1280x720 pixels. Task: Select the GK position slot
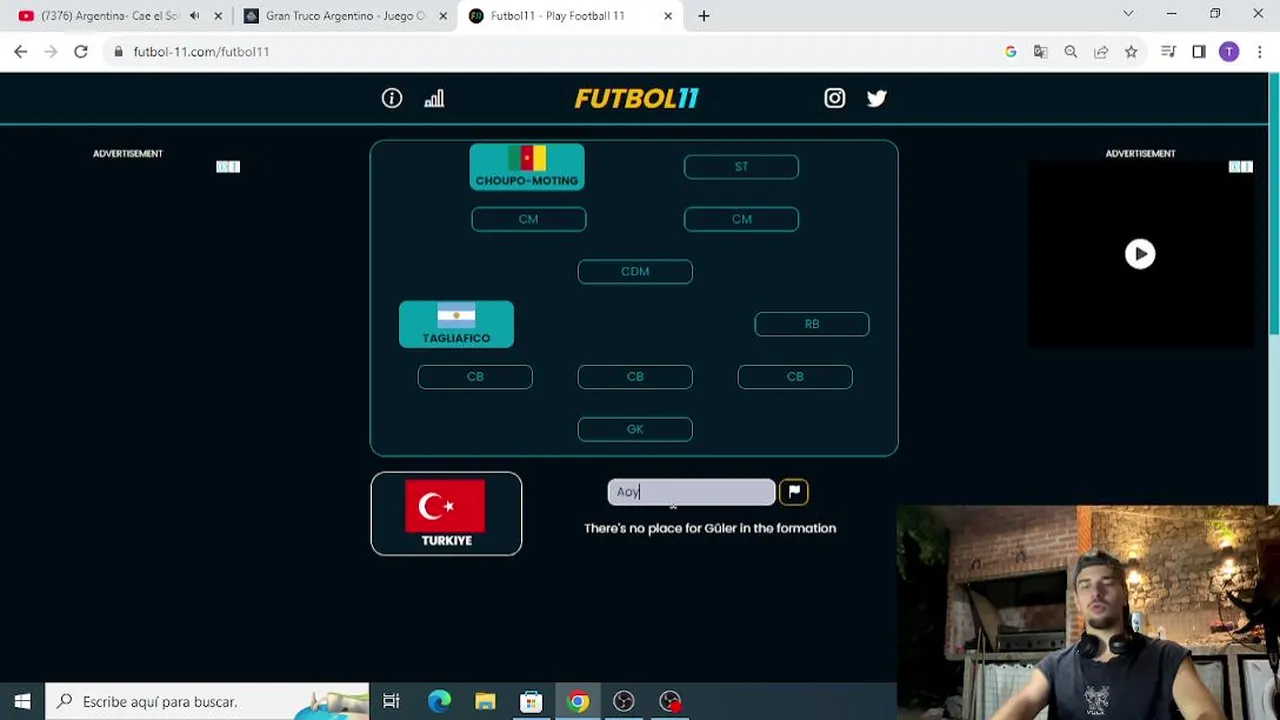(635, 429)
